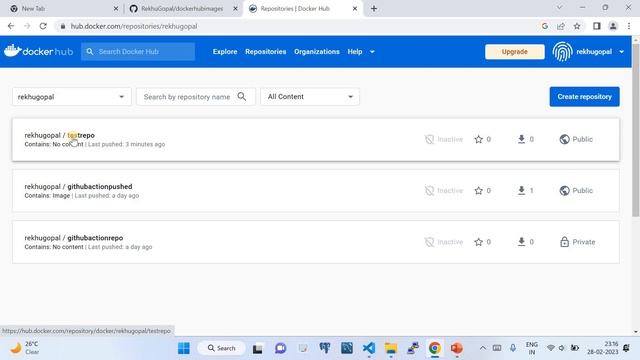Open the rekhugopal / githubactionpushed repository

78,187
